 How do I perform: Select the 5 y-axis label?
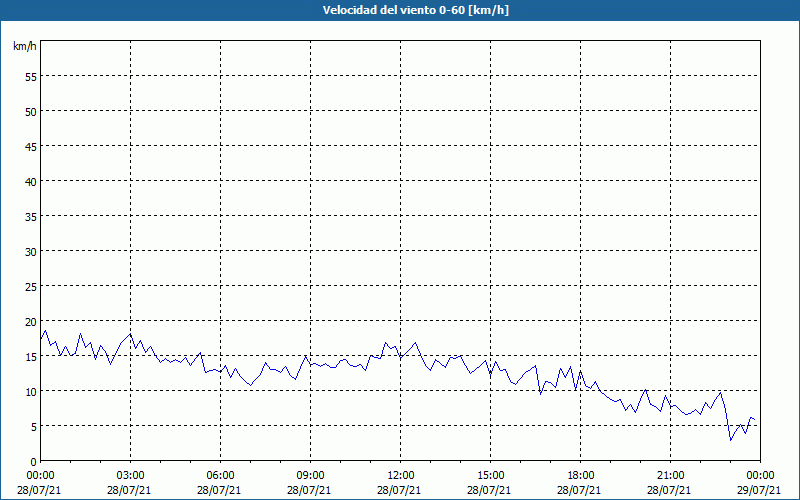(34, 427)
